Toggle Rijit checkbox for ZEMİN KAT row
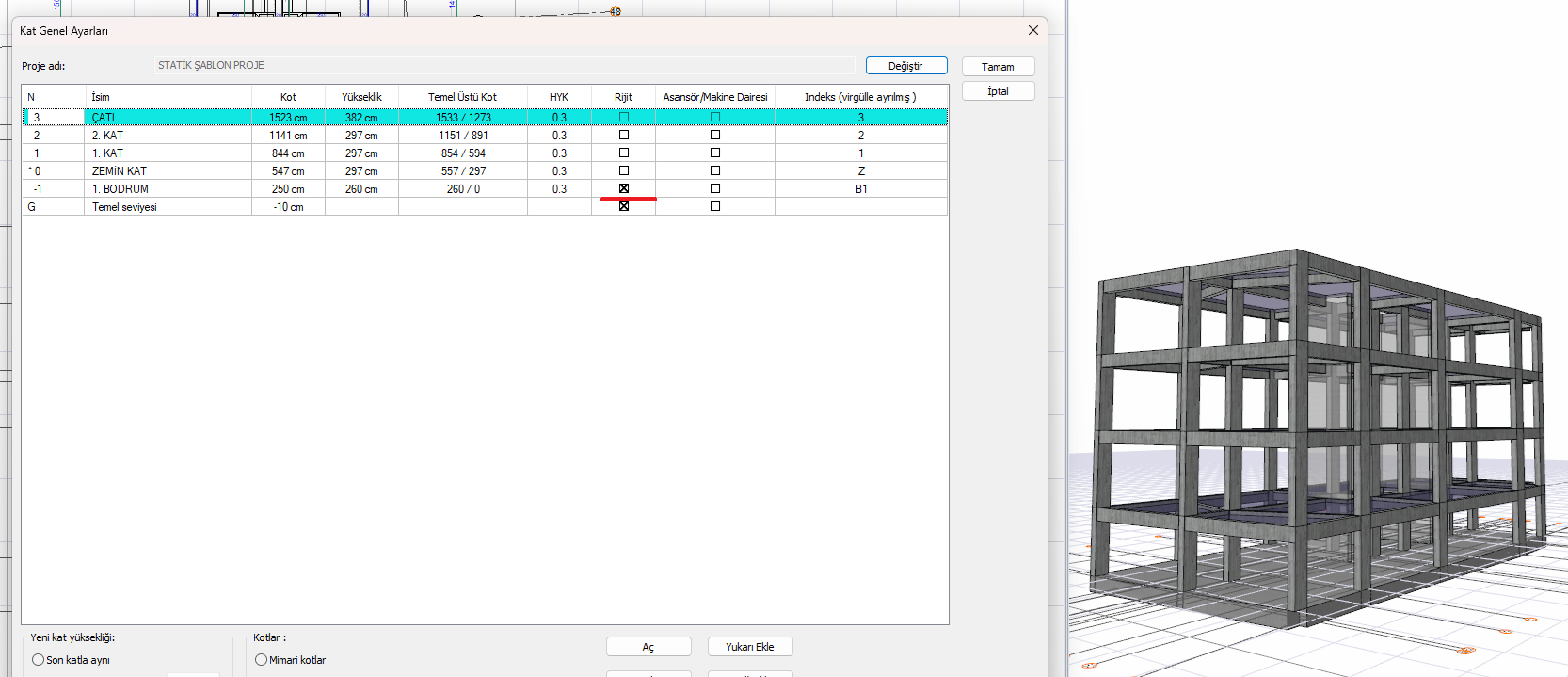Screen dimensions: 1568x677 tap(624, 170)
